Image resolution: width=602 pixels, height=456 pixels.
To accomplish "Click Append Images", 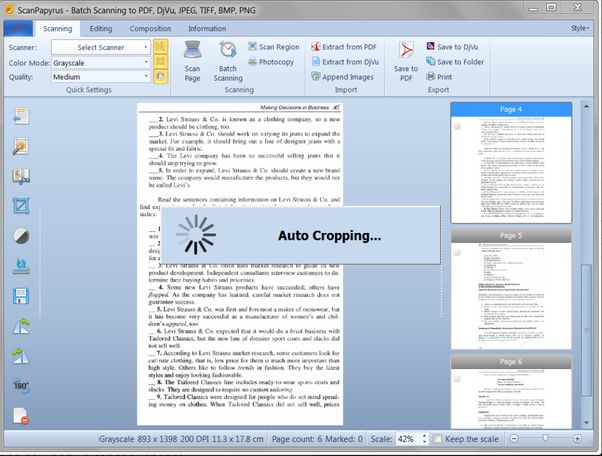I will pos(342,77).
